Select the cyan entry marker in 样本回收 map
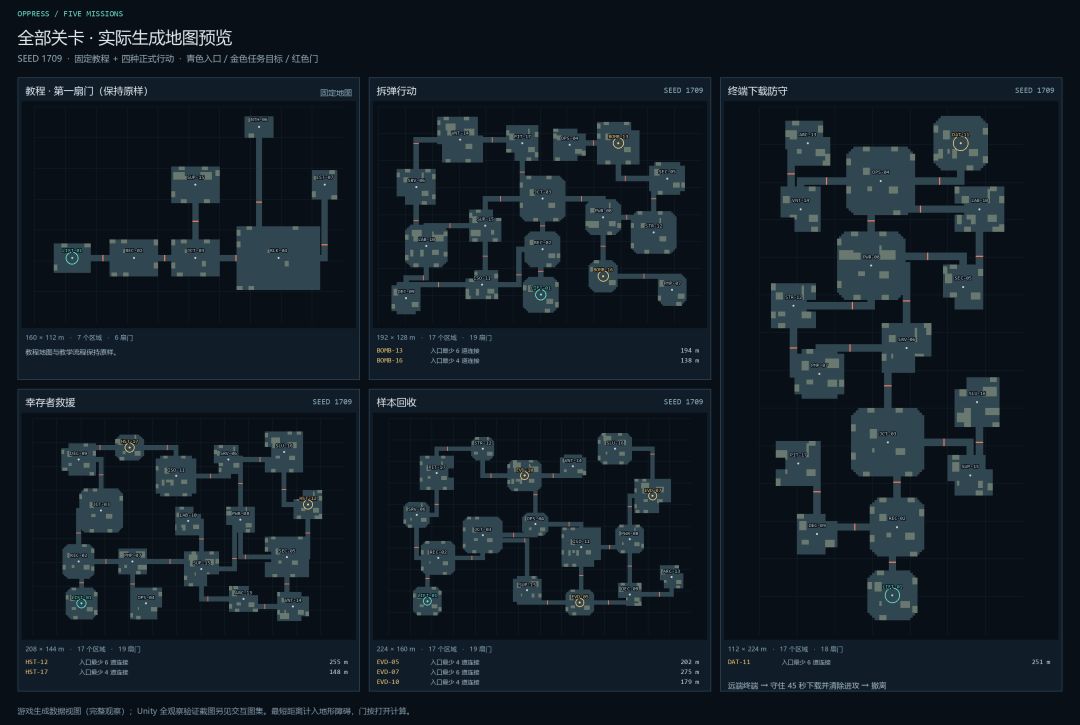Screen dimensions: 1080x725 (427, 601)
